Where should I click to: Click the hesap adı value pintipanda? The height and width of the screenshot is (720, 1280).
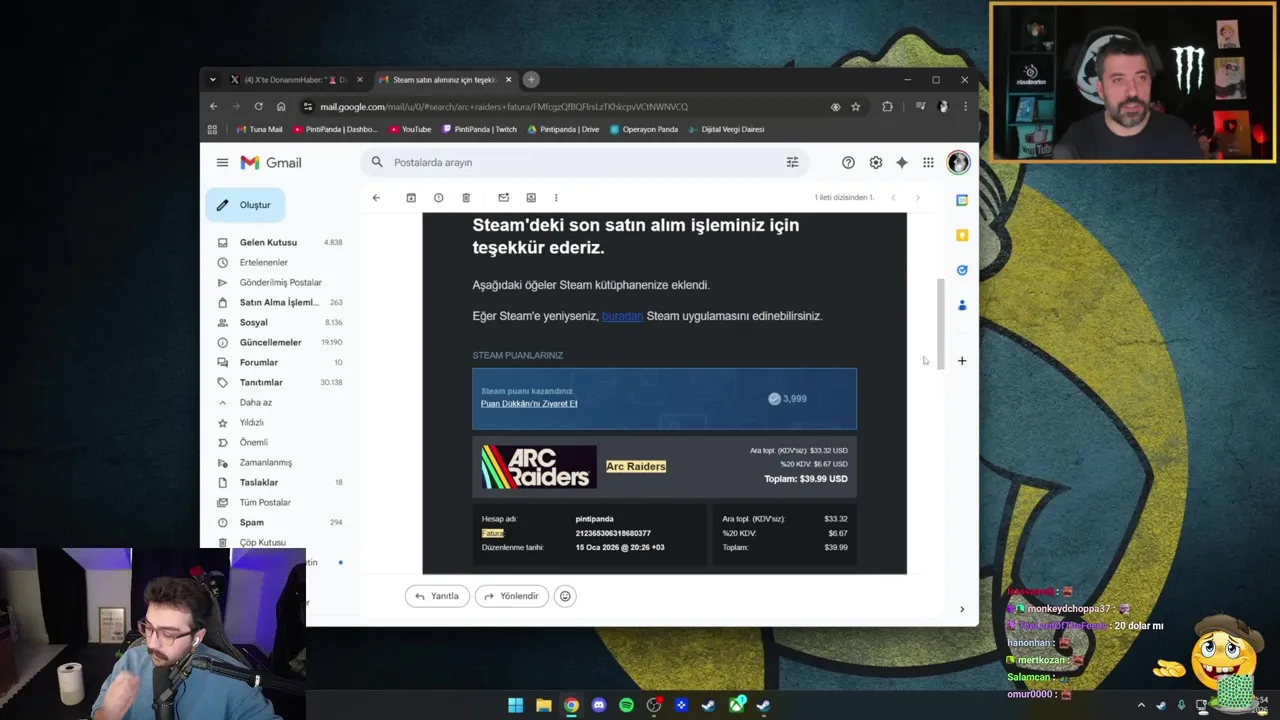(594, 519)
